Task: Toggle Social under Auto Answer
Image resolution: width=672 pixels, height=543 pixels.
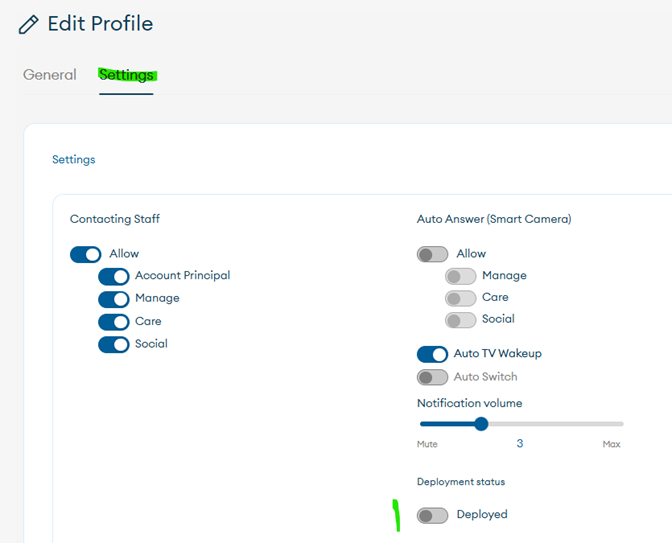Action: pos(460,320)
